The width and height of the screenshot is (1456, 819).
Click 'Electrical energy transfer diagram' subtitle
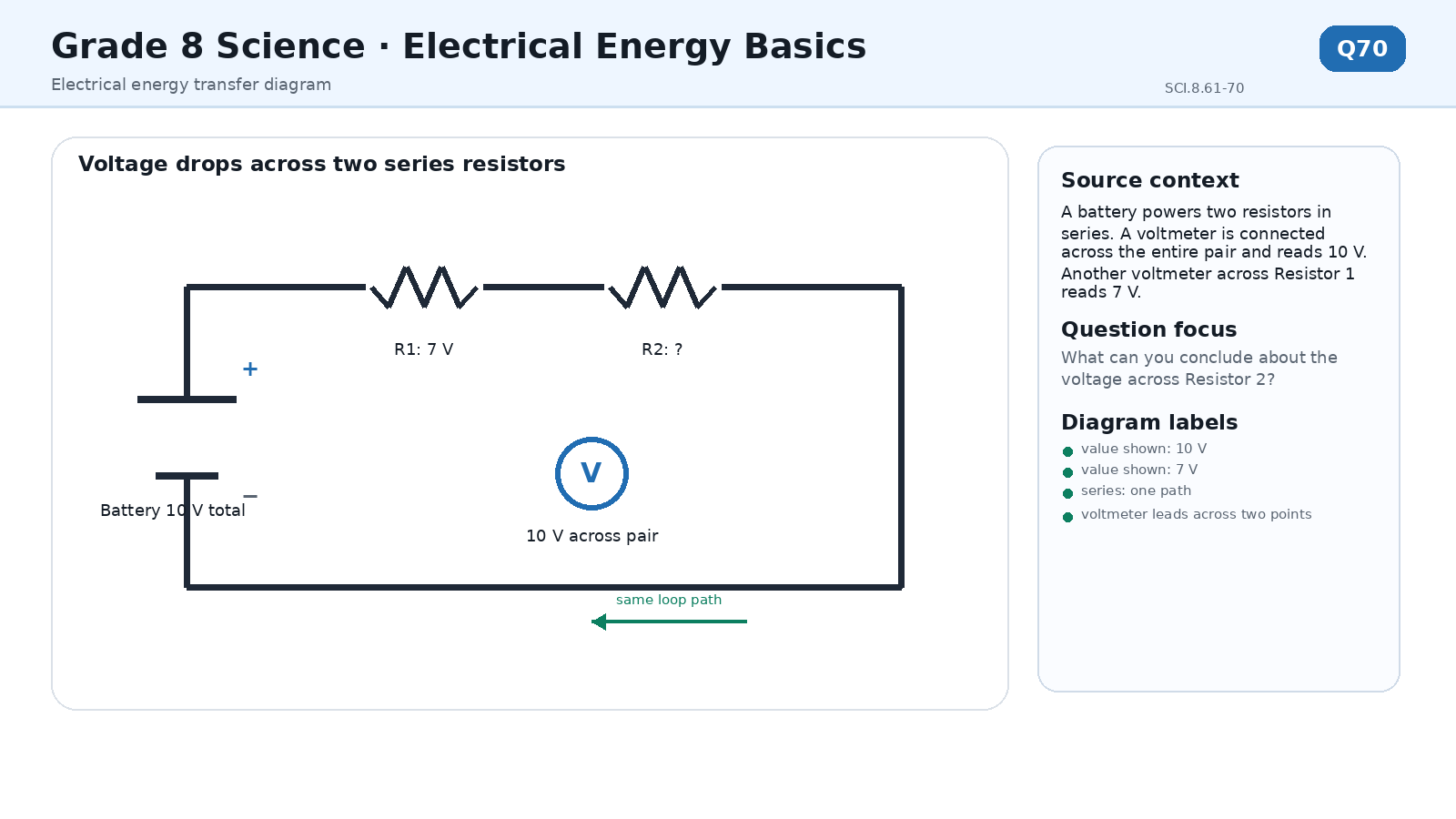tap(191, 85)
